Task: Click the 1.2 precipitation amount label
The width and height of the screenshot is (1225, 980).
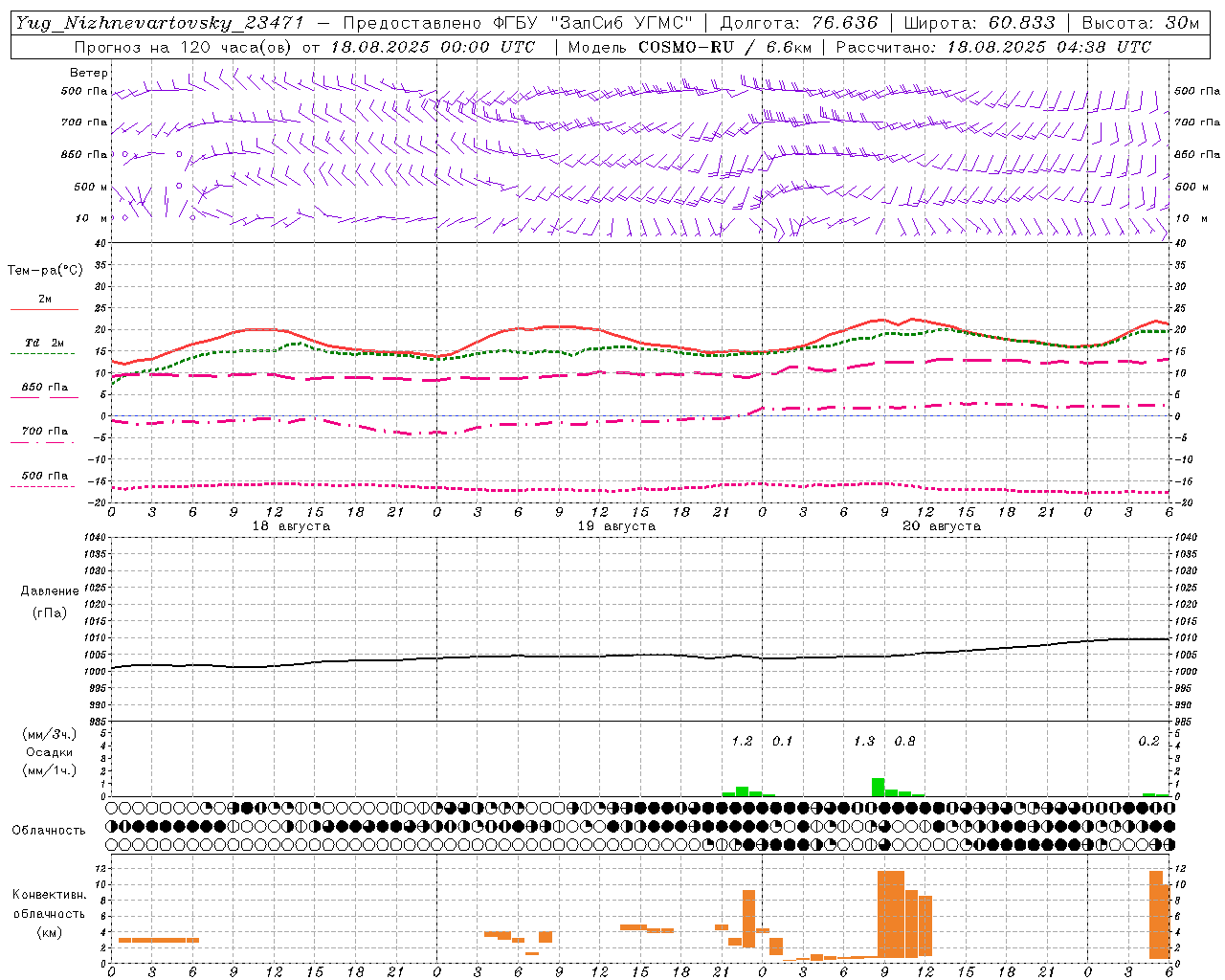Action: click(x=742, y=741)
